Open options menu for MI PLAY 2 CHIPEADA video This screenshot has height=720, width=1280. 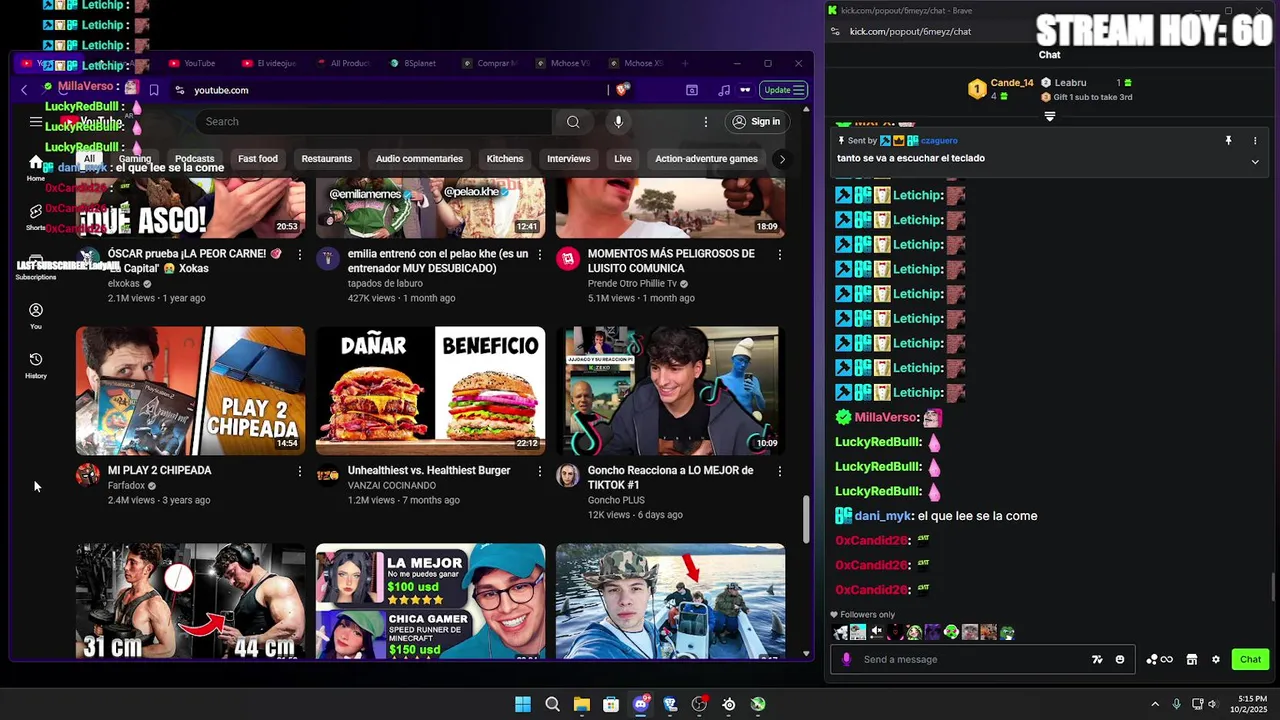[x=299, y=471]
